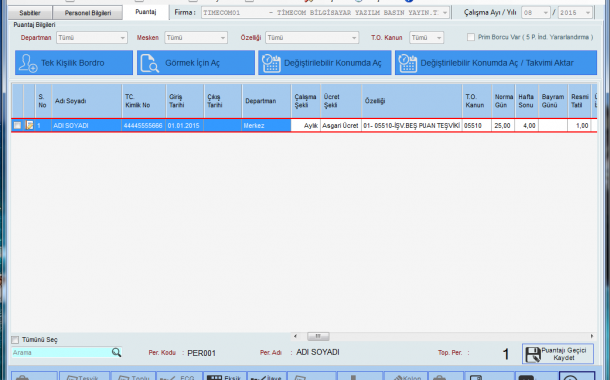Select the Puantaj tab
Viewport: 610px width, 380px height.
pos(146,12)
